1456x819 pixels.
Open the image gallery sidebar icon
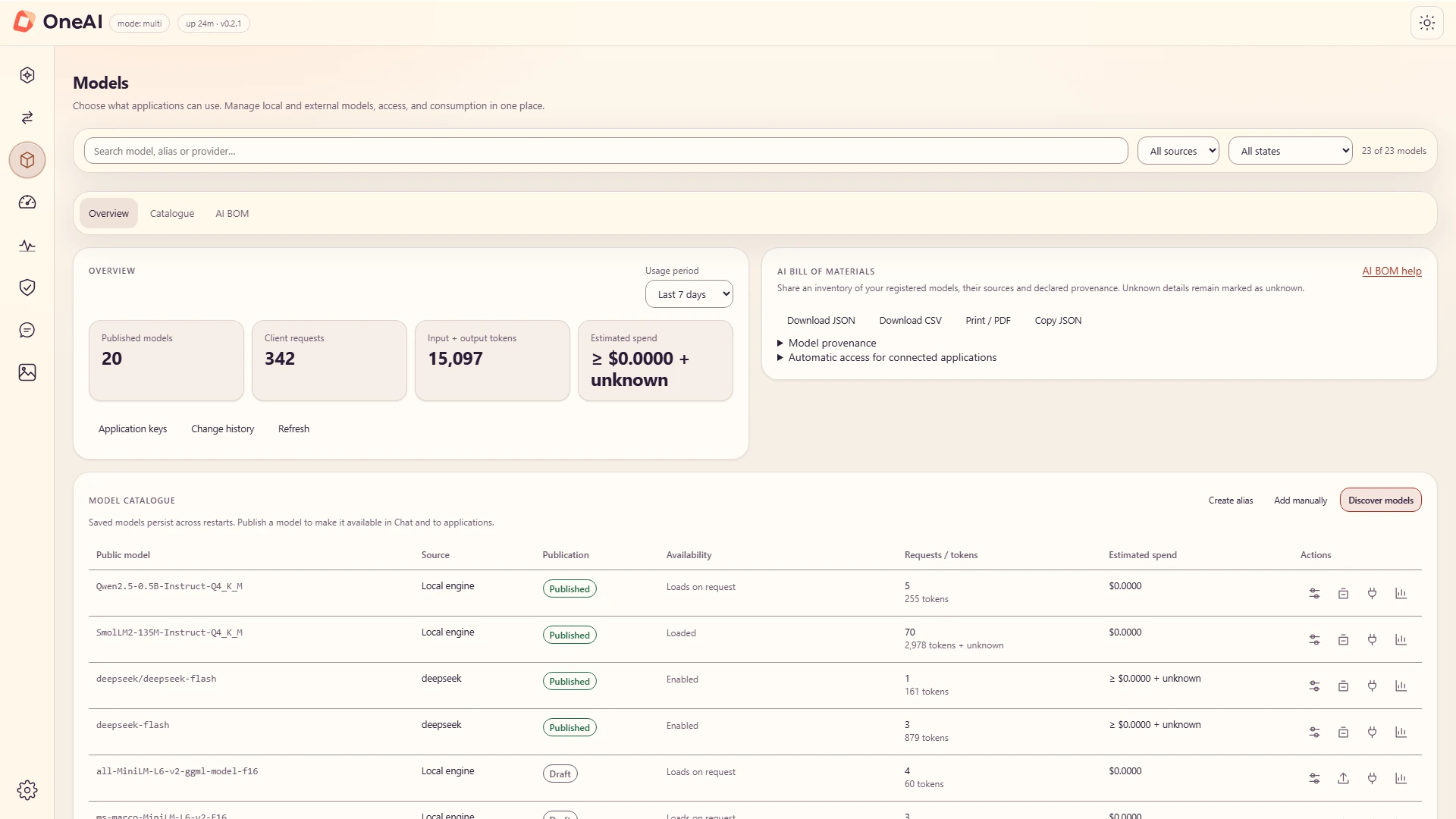[x=27, y=372]
